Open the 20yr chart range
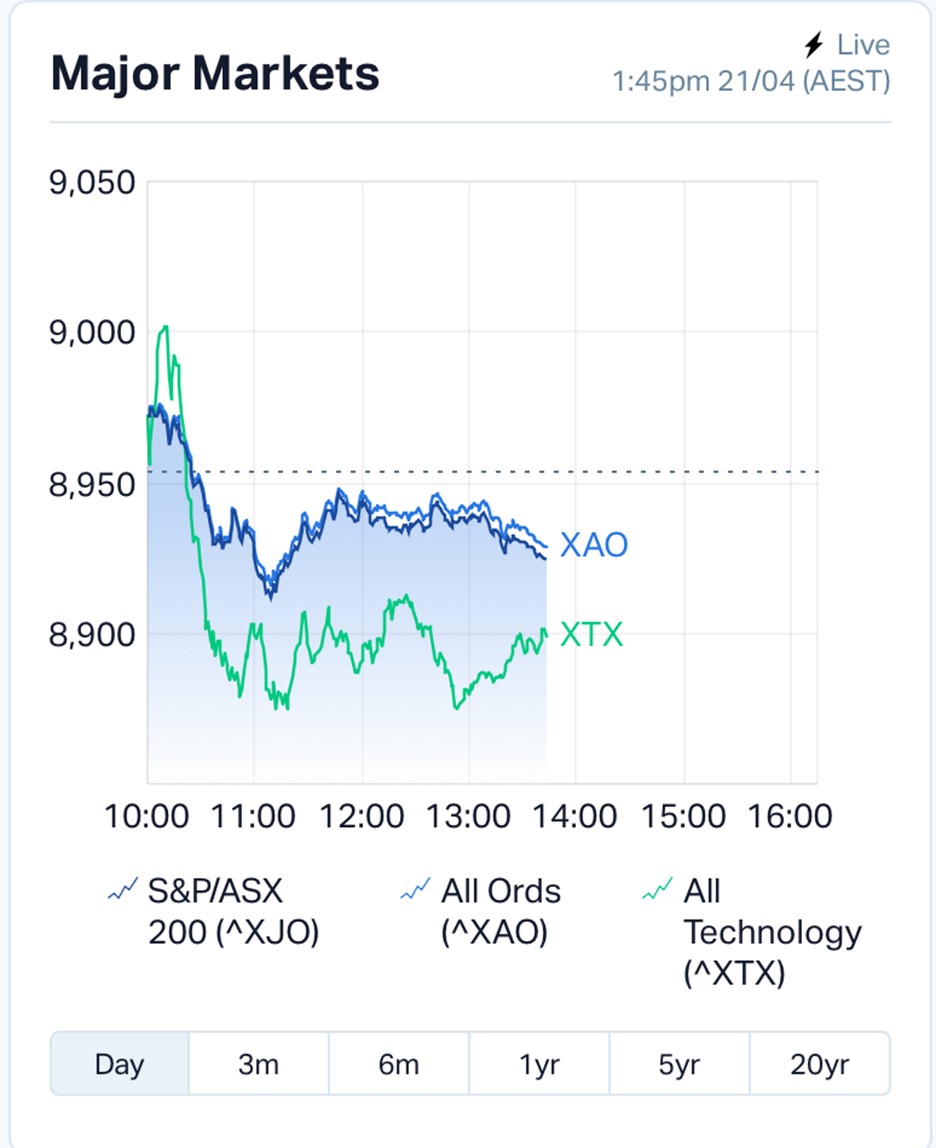This screenshot has width=936, height=1148. (820, 1064)
